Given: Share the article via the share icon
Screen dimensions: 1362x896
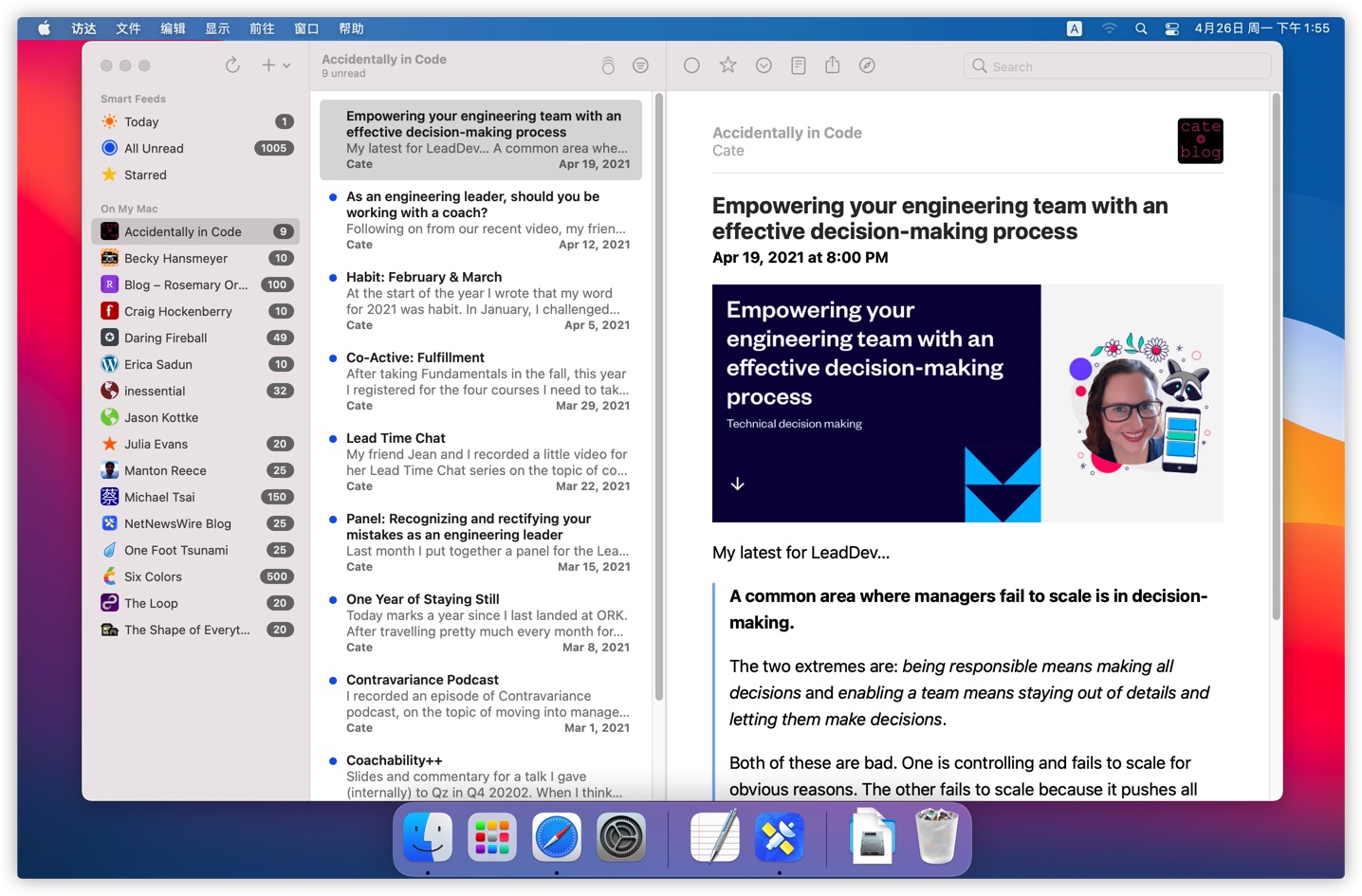Looking at the screenshot, I should point(832,64).
